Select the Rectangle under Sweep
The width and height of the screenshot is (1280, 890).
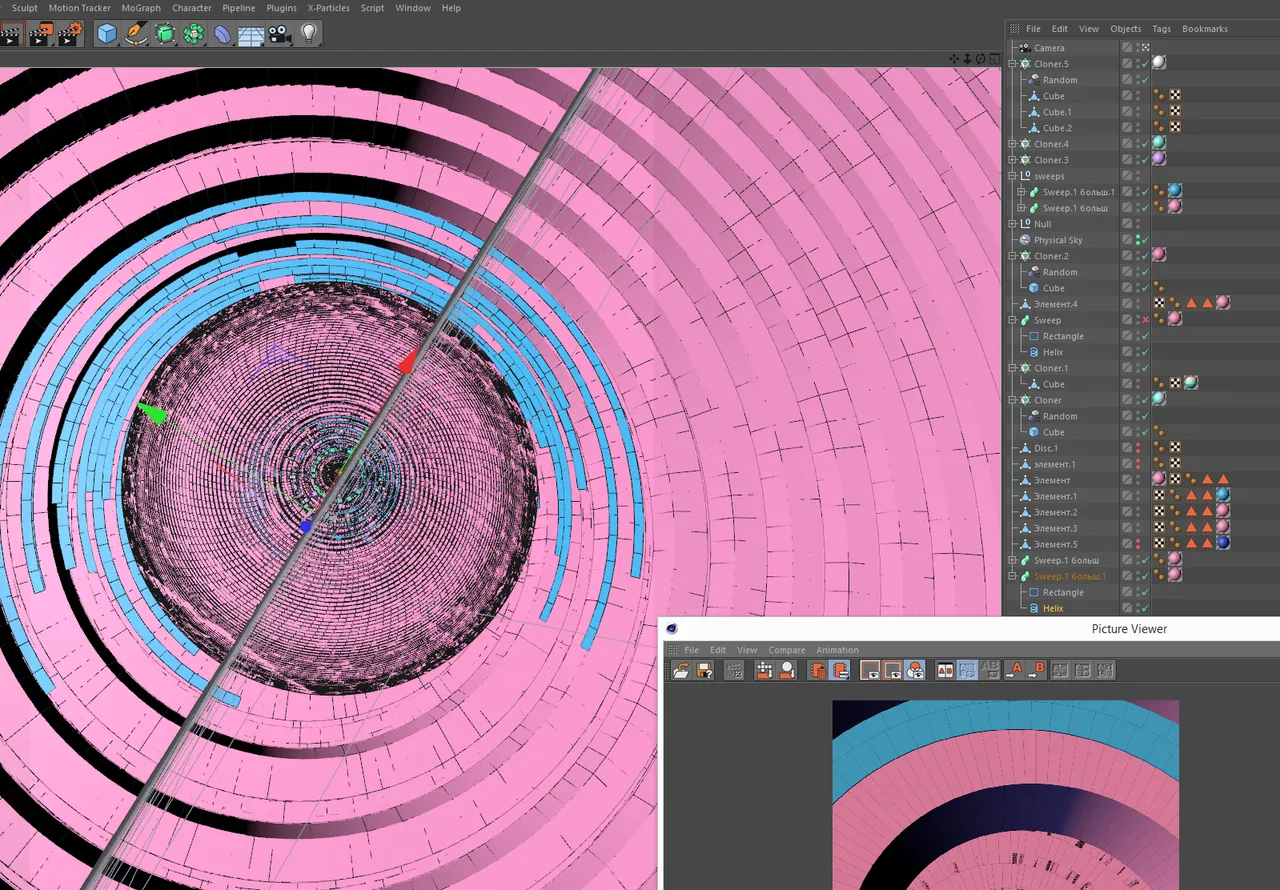pos(1063,336)
